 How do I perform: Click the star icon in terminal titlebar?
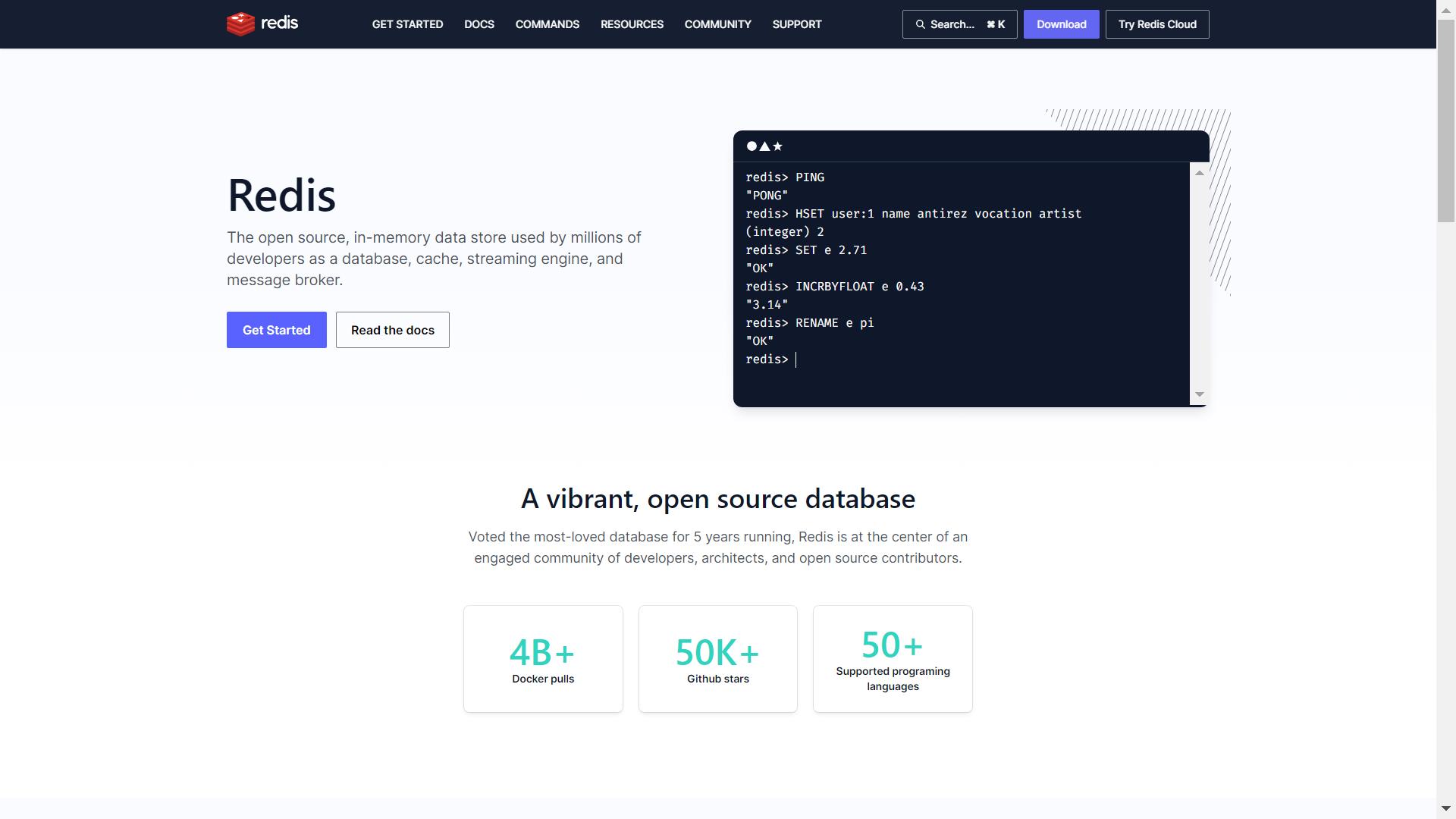click(777, 146)
